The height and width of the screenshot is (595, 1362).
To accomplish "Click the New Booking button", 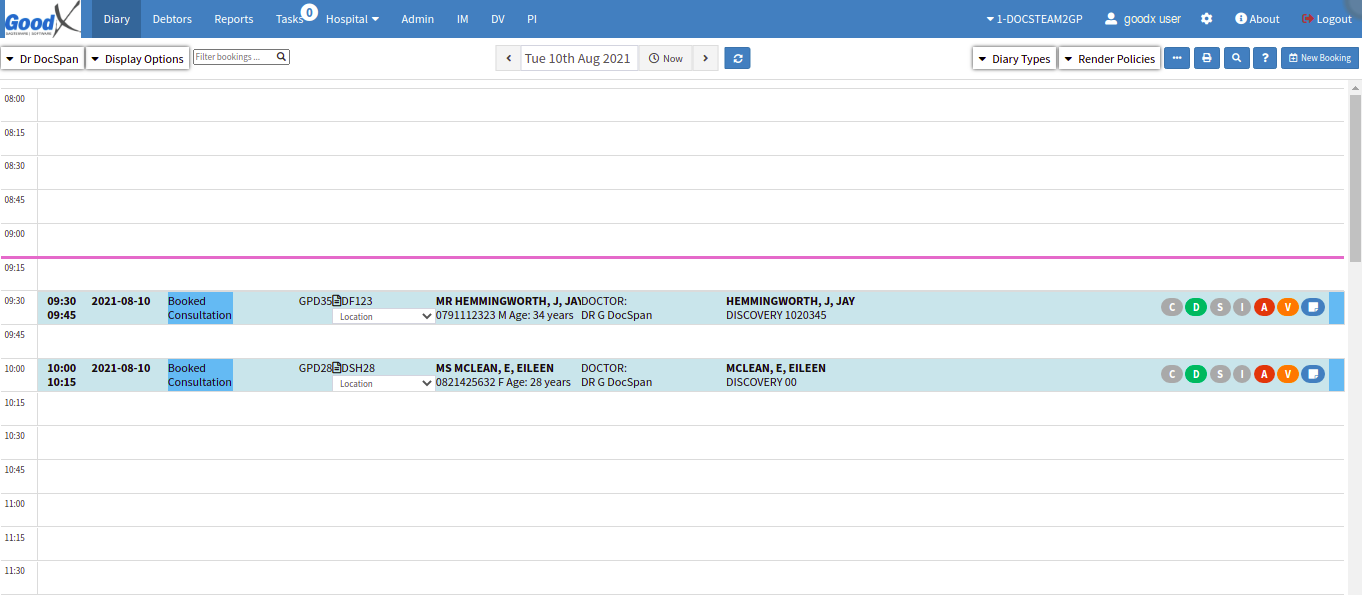I will [x=1319, y=58].
